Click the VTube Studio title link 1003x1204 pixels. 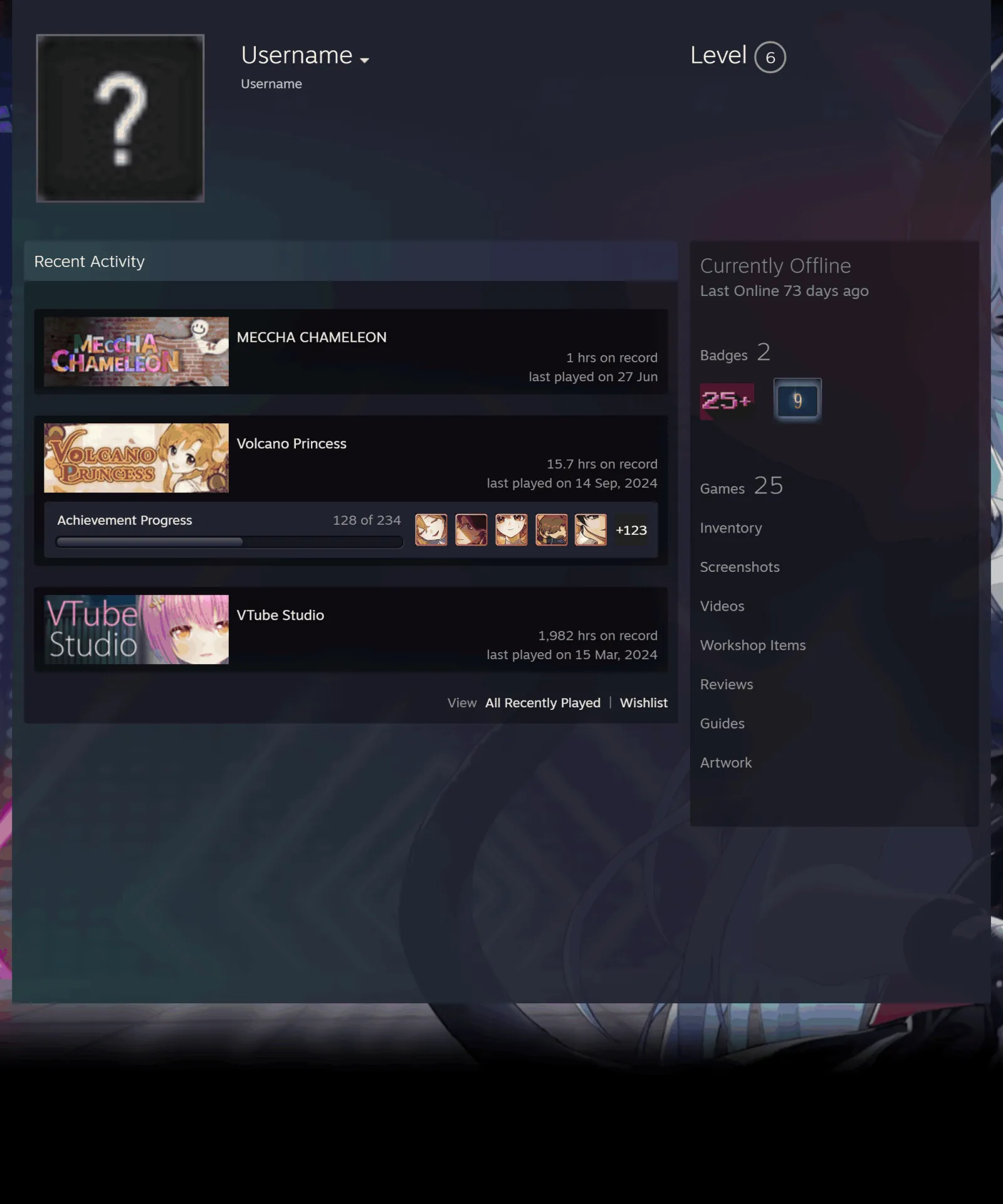point(280,615)
